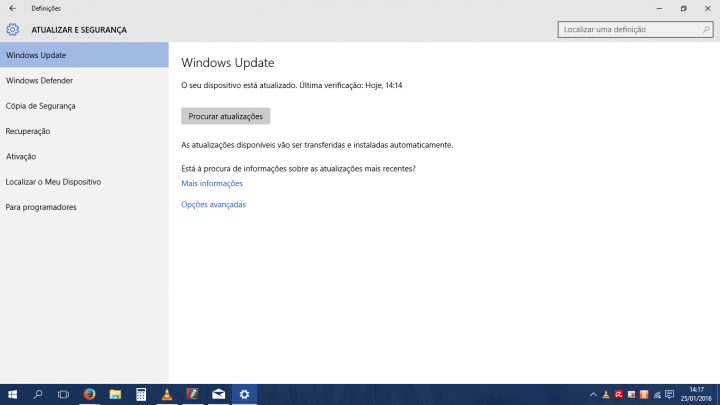The width and height of the screenshot is (720, 405).
Task: Click the settings gear beside Atualizar e Segurança
Action: coord(12,30)
